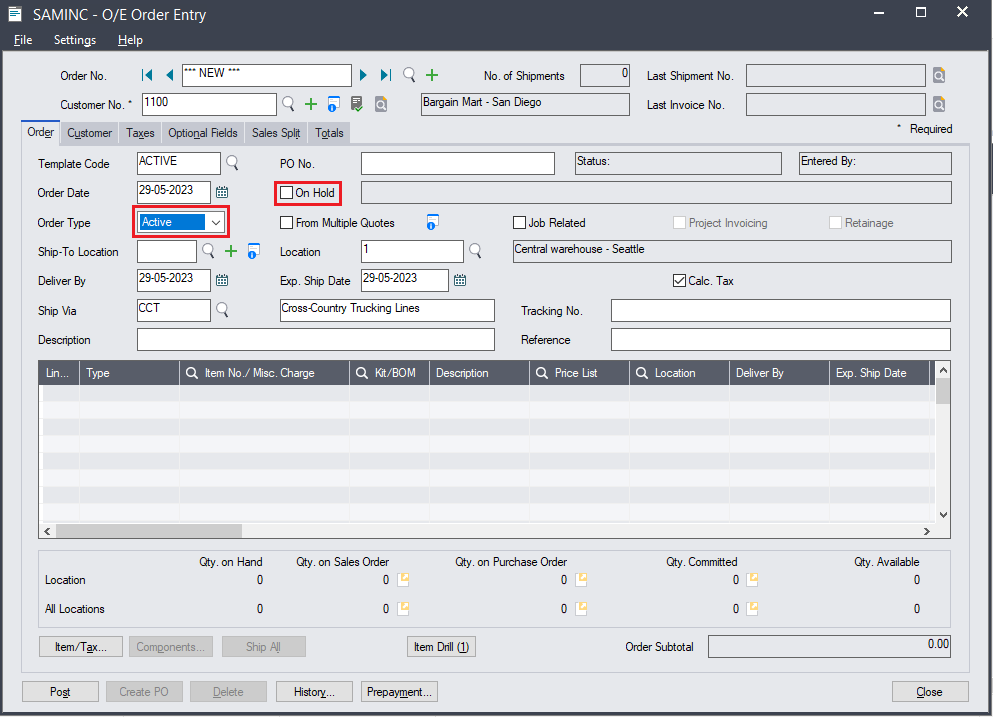Click the Close button at bottom right
Viewport: 993px width, 717px height.
[x=930, y=692]
